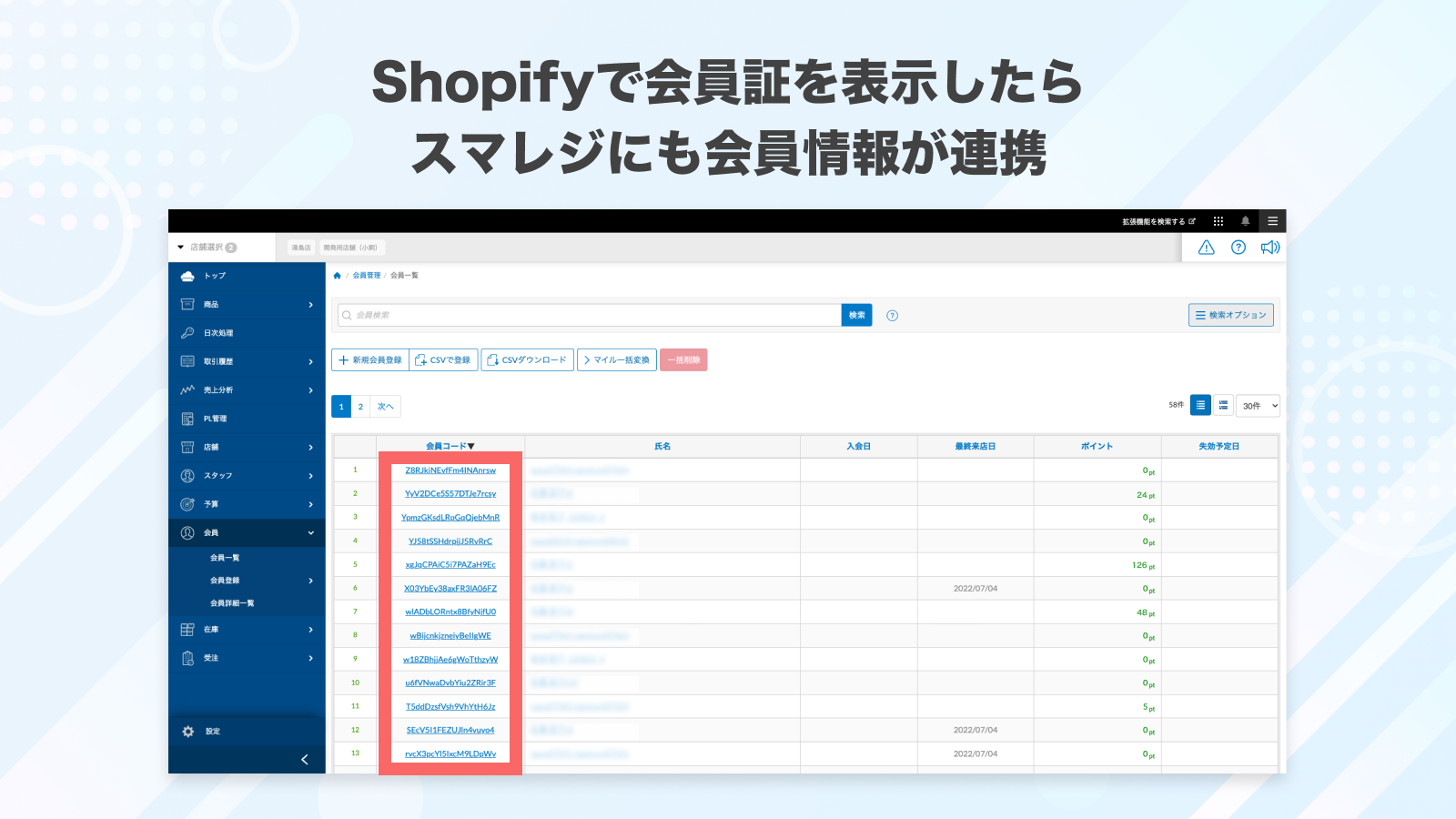Open the hamburger menu at top right

point(1272,220)
